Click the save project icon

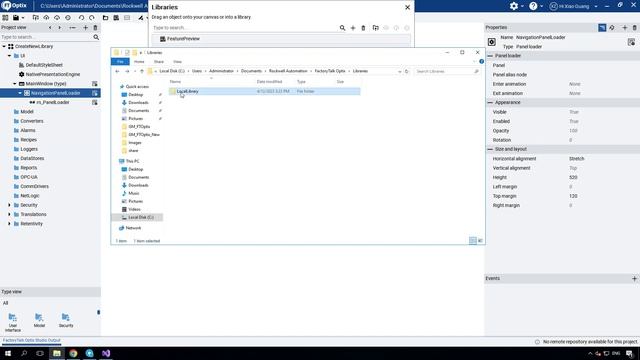(16, 18)
